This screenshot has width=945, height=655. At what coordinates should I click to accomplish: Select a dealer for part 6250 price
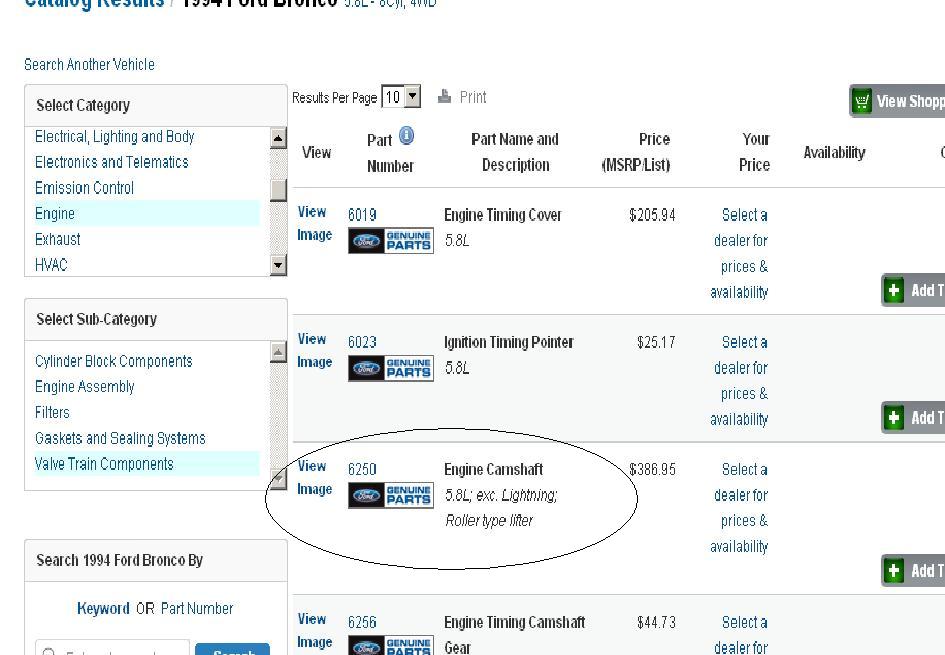point(739,508)
